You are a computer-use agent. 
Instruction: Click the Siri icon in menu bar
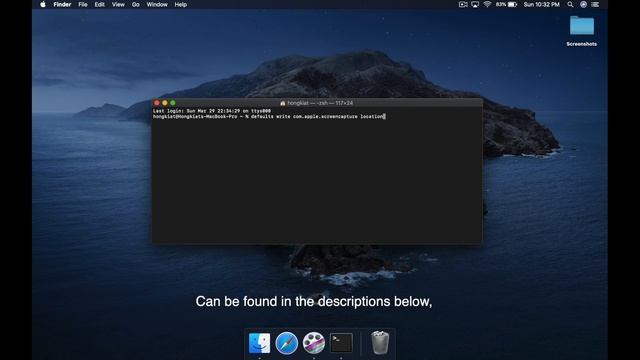pos(583,4)
